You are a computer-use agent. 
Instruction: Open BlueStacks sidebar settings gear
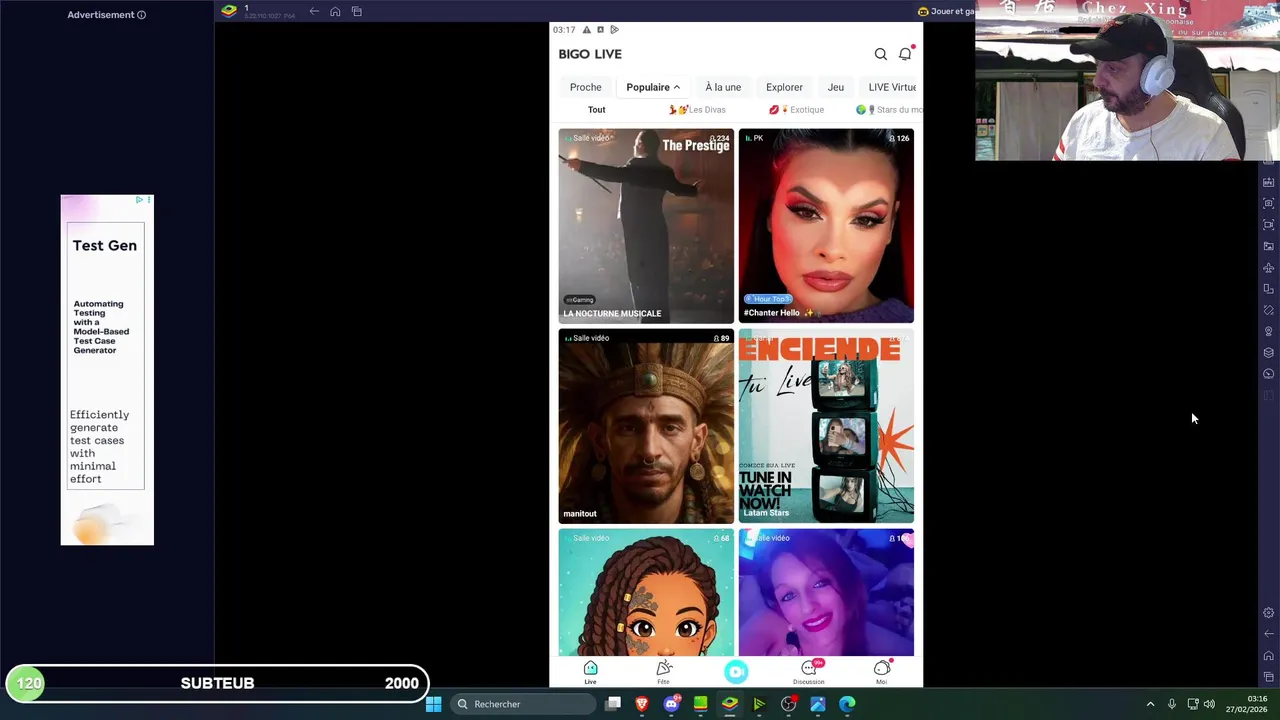click(x=1268, y=613)
